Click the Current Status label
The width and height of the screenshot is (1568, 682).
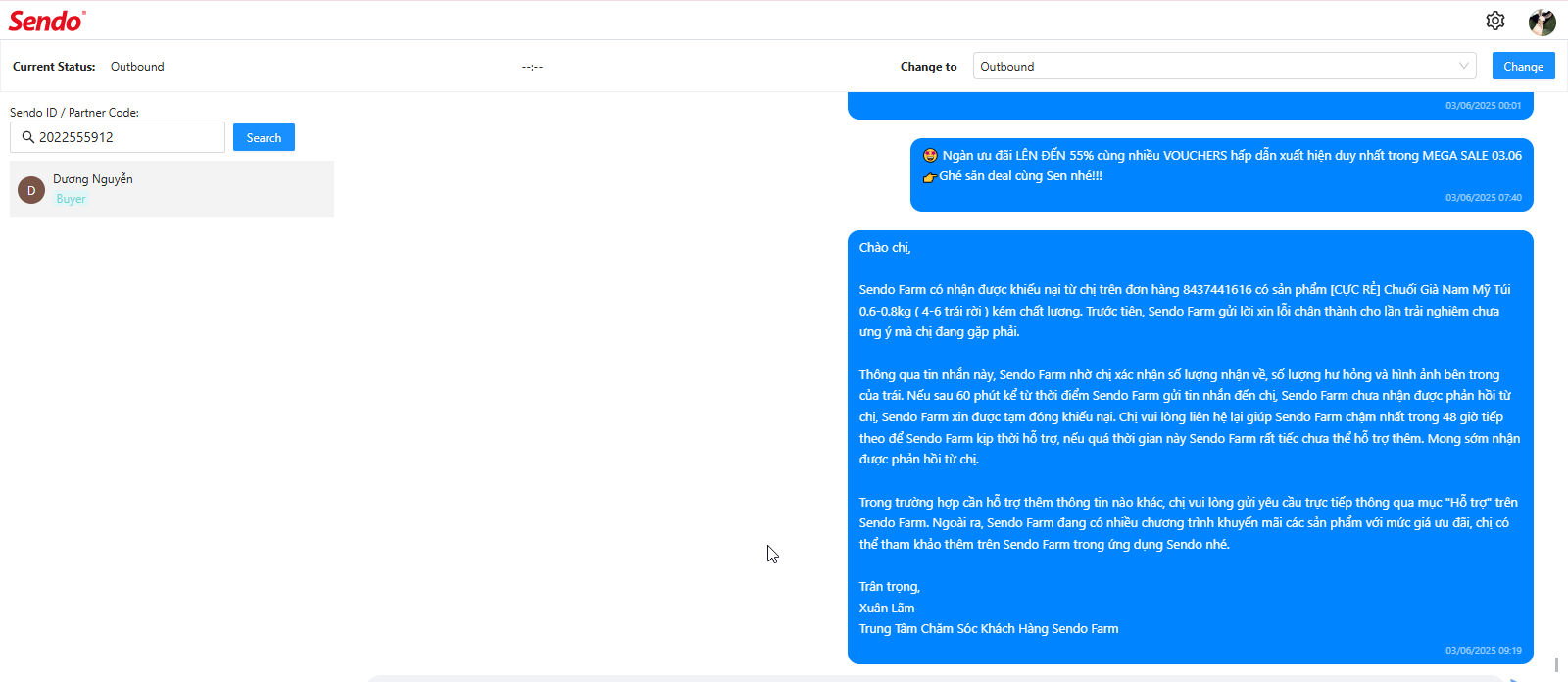[54, 67]
